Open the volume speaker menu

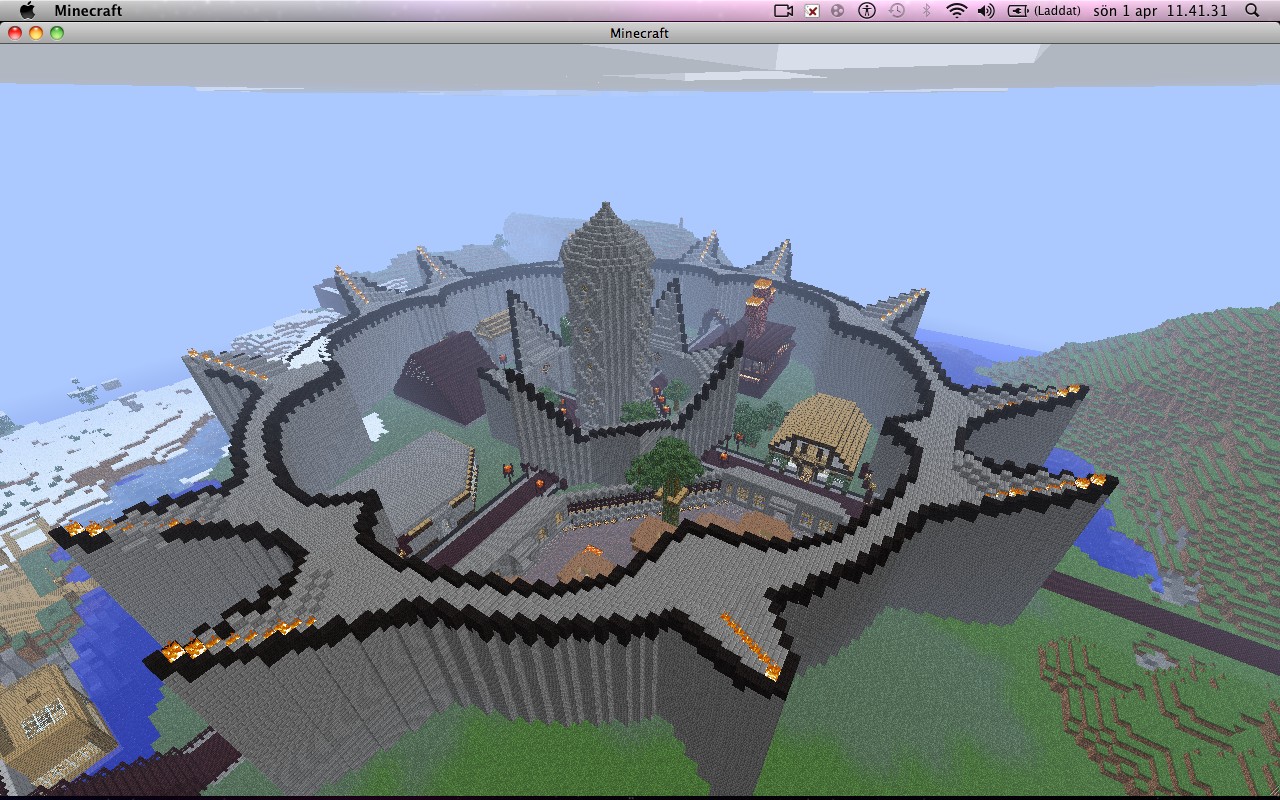click(x=987, y=11)
